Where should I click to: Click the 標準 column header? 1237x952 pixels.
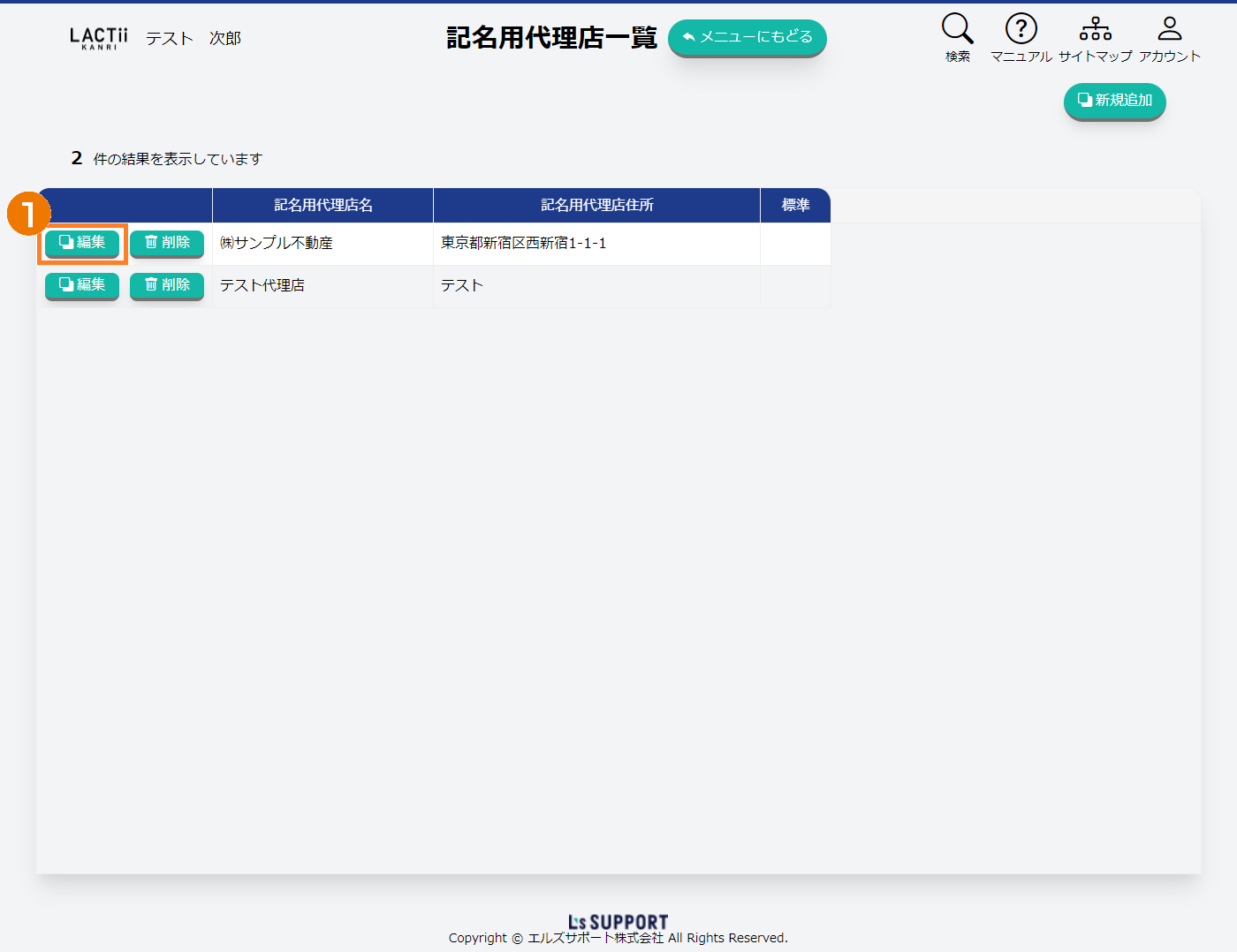(795, 205)
